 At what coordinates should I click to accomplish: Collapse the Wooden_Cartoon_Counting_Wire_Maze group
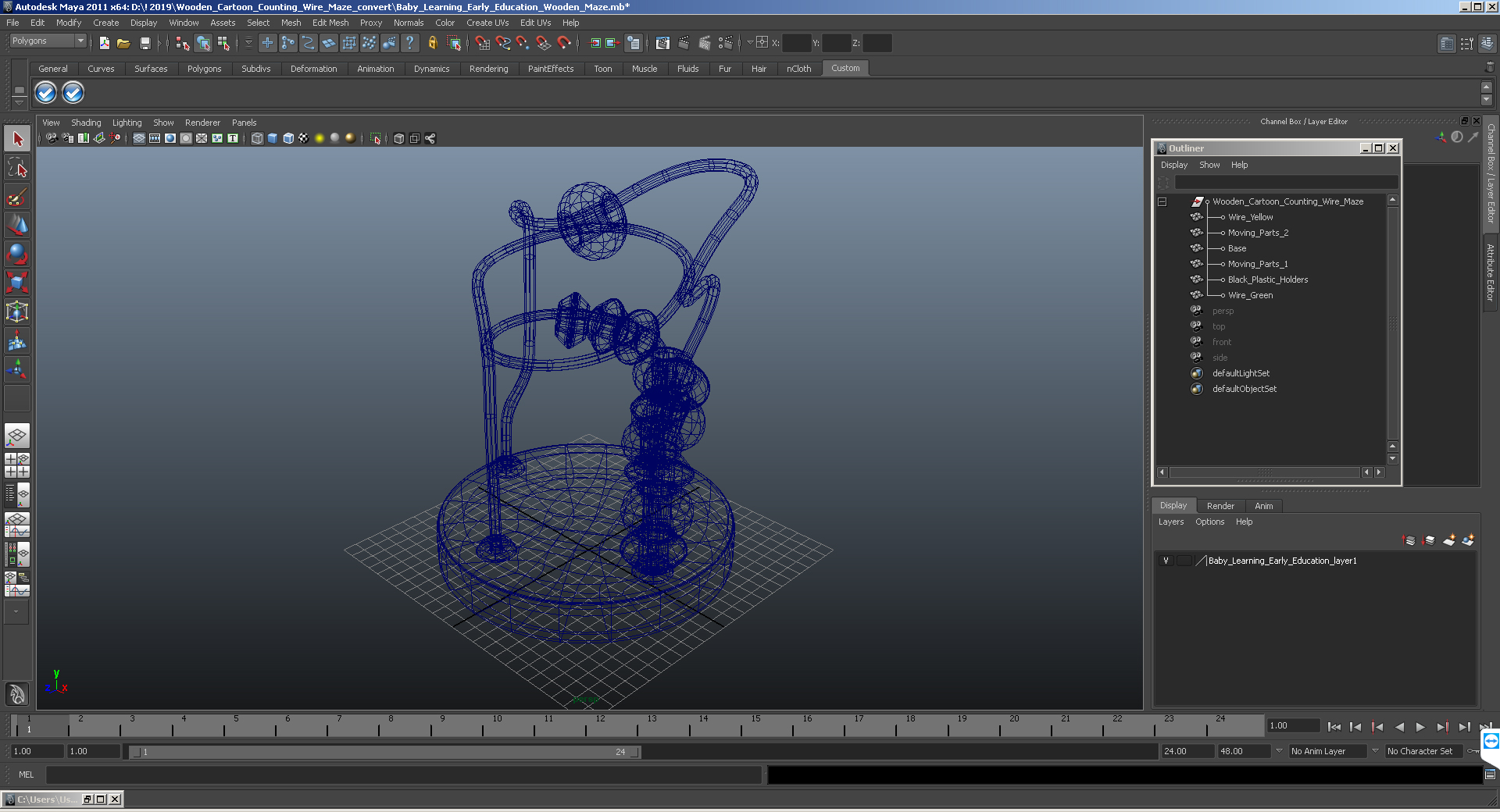[x=1162, y=201]
